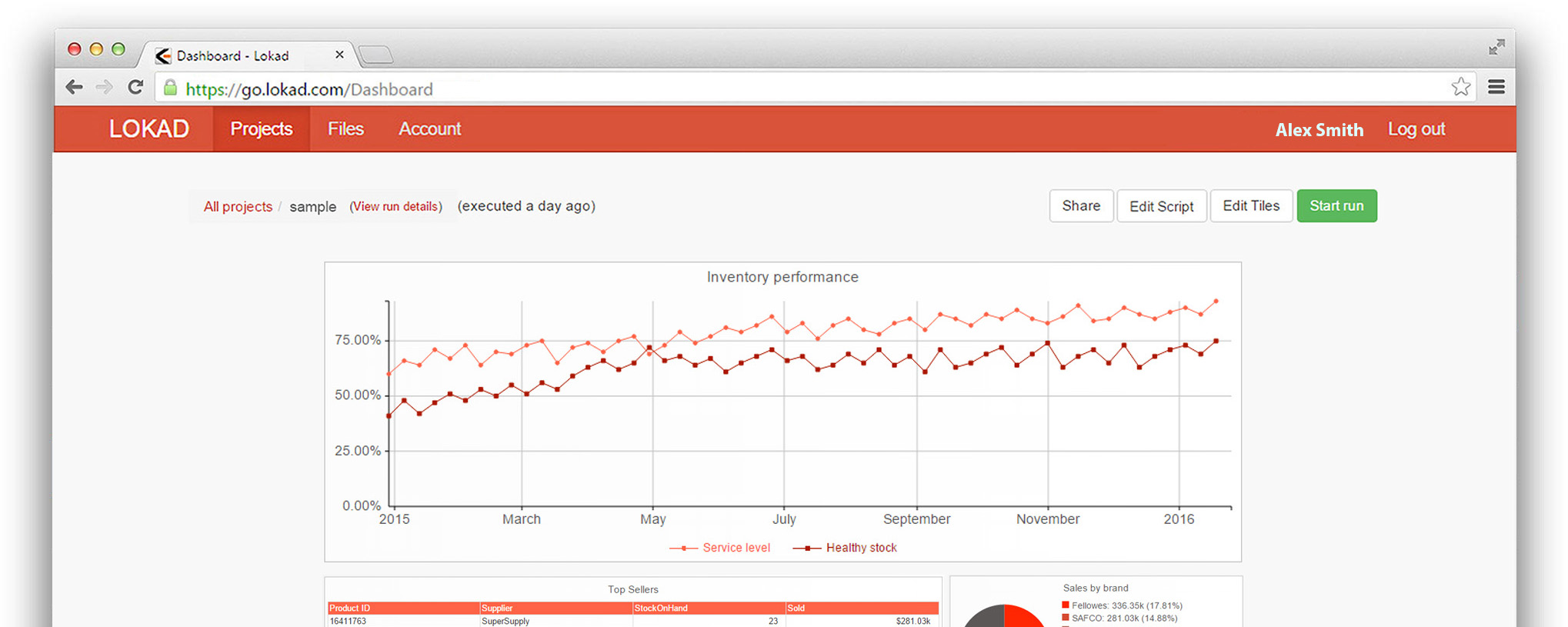
Task: Click the November axis label
Action: click(x=1048, y=519)
